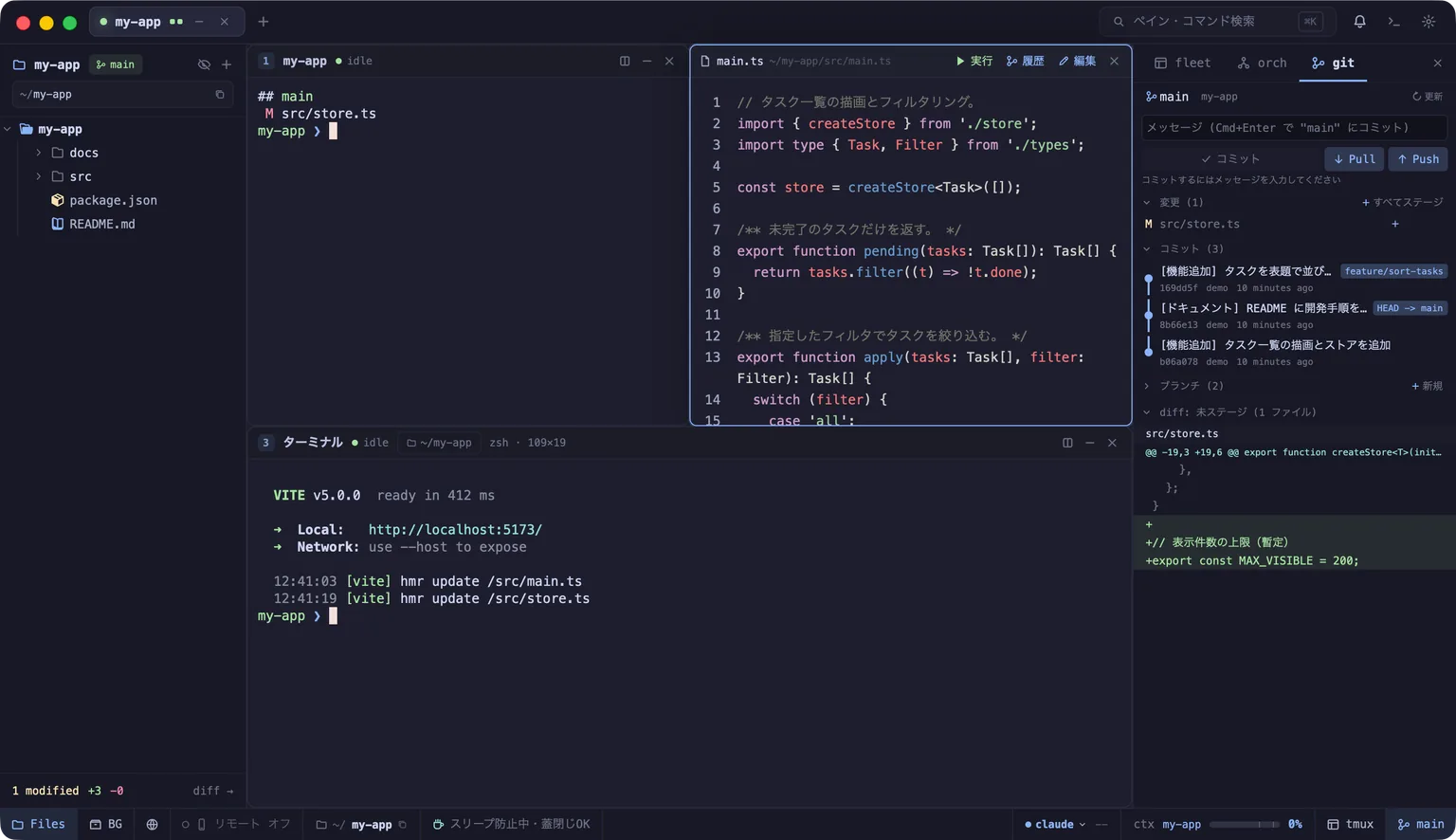Image resolution: width=1456 pixels, height=840 pixels.
Task: Click すべてステージ to stage all
Action: tap(1402, 202)
